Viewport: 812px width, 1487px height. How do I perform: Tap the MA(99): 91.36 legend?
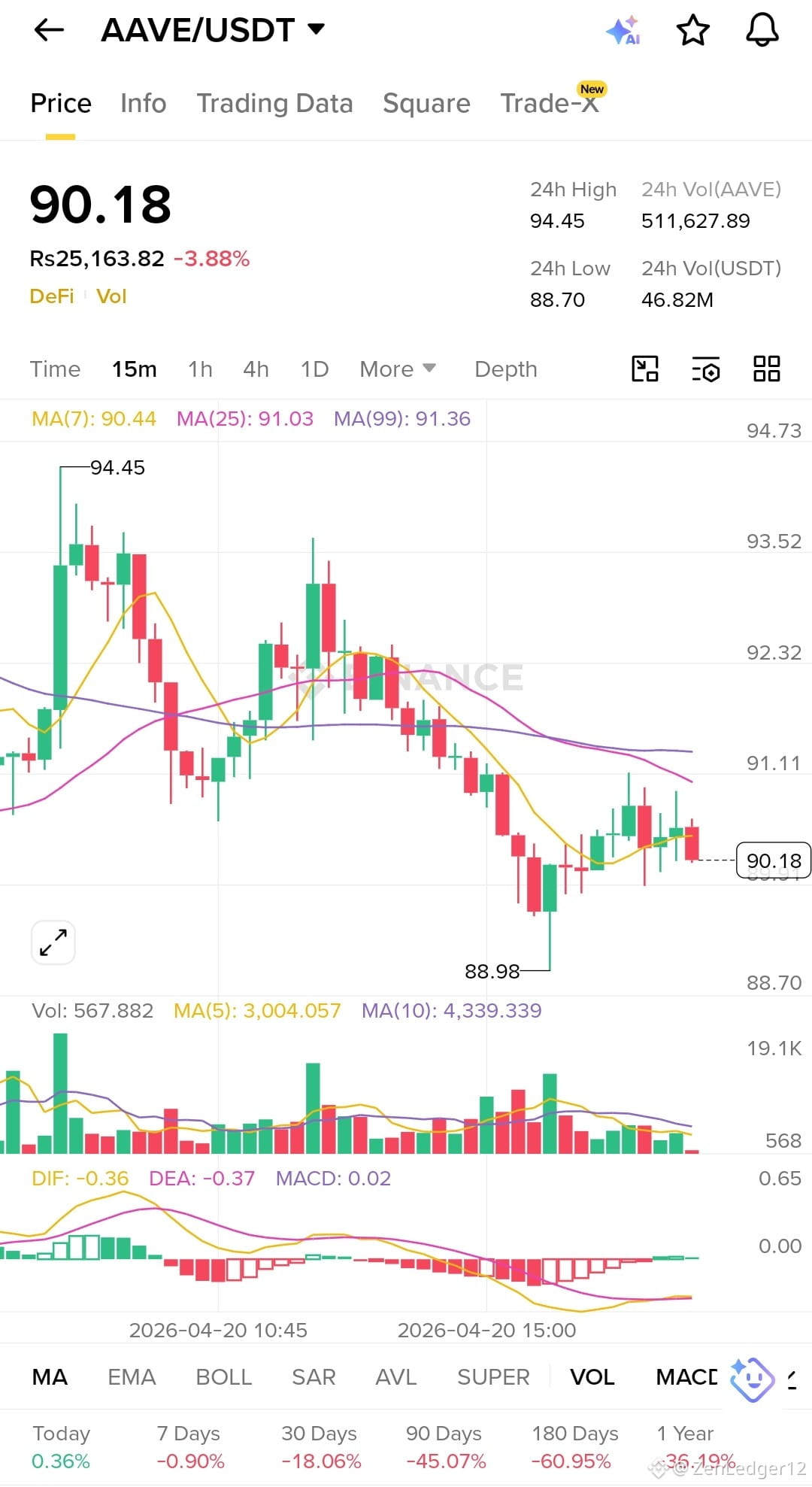[402, 419]
